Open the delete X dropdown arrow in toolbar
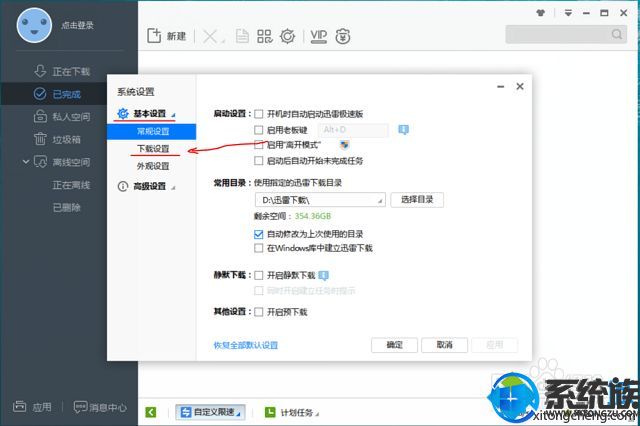This screenshot has height=426, width=640. pyautogui.click(x=223, y=41)
